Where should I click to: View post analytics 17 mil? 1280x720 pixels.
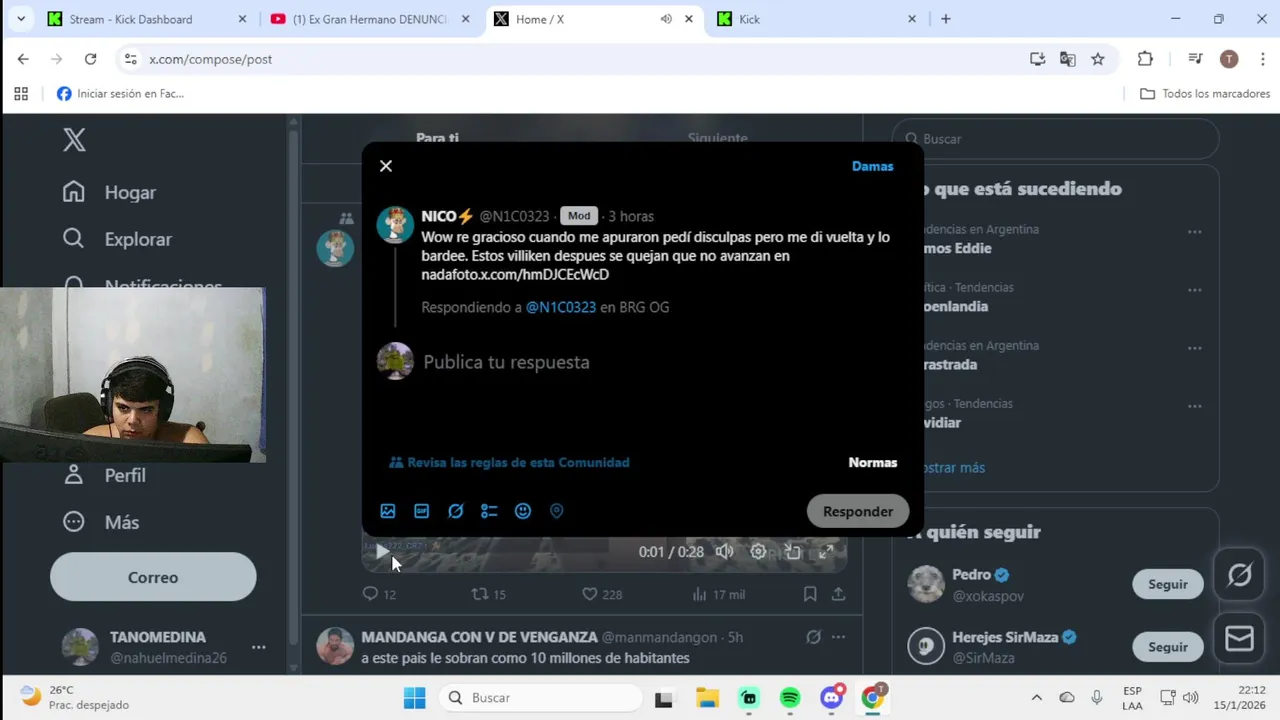718,594
